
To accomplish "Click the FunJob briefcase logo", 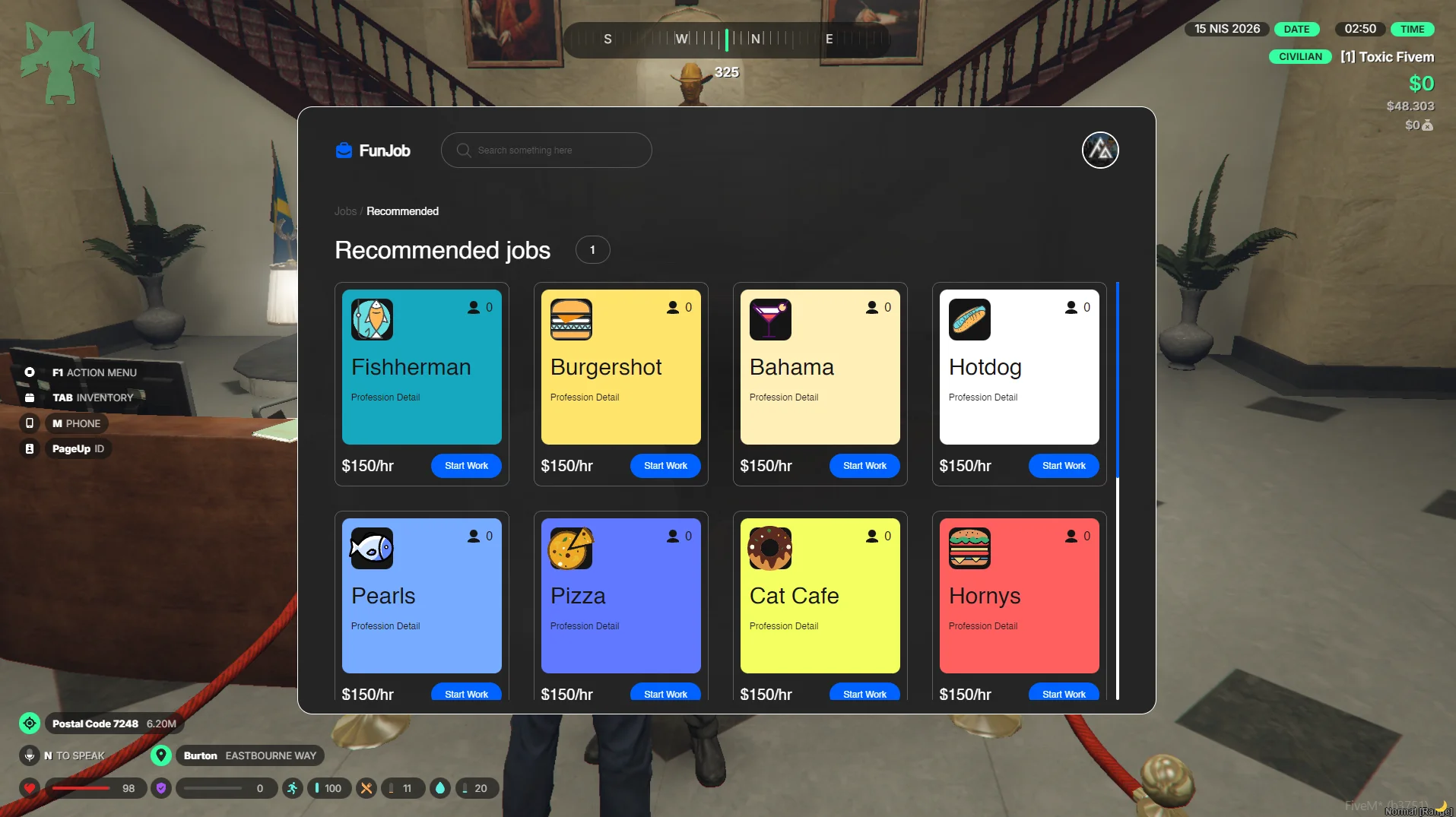I will click(x=344, y=150).
